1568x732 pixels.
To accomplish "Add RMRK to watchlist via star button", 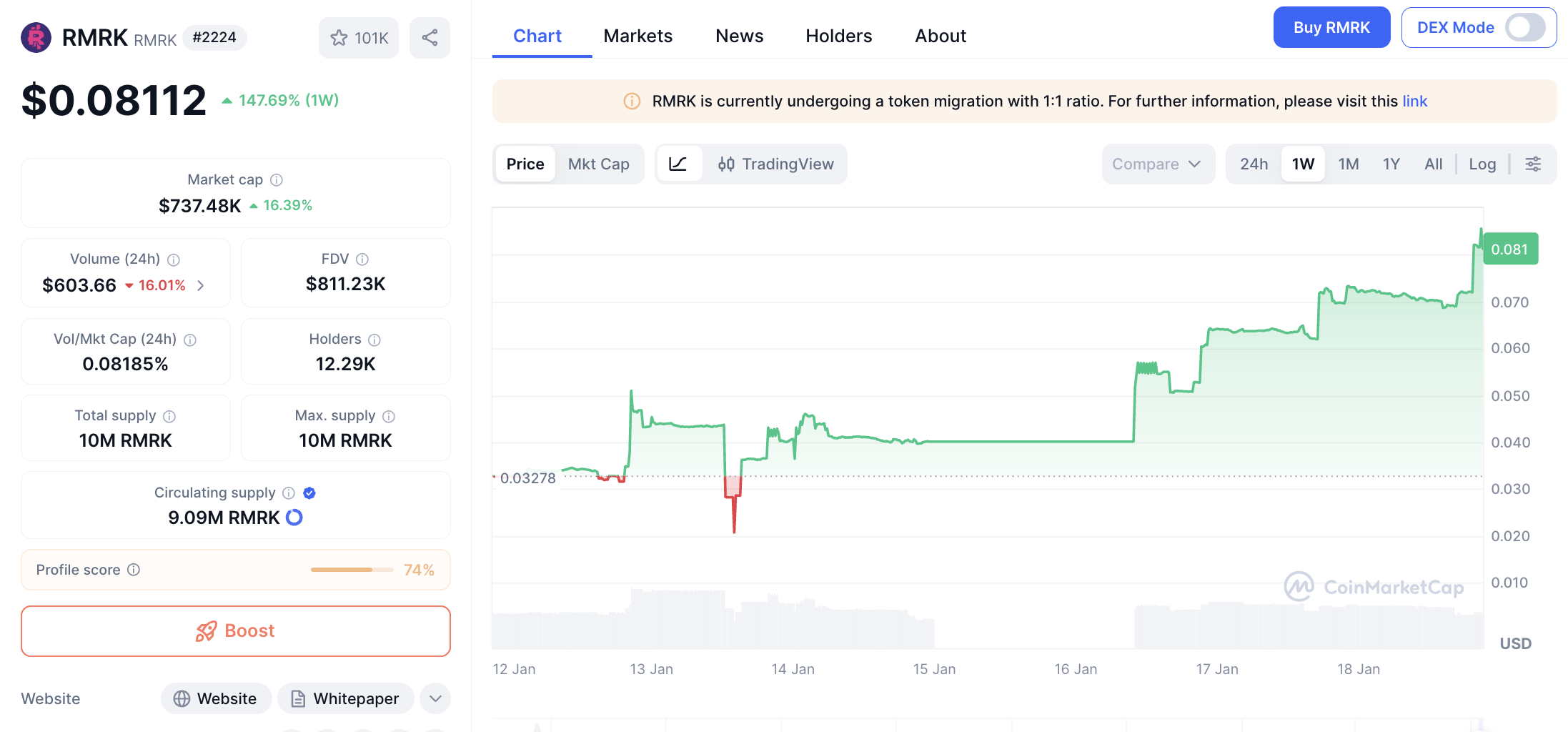I will click(359, 38).
